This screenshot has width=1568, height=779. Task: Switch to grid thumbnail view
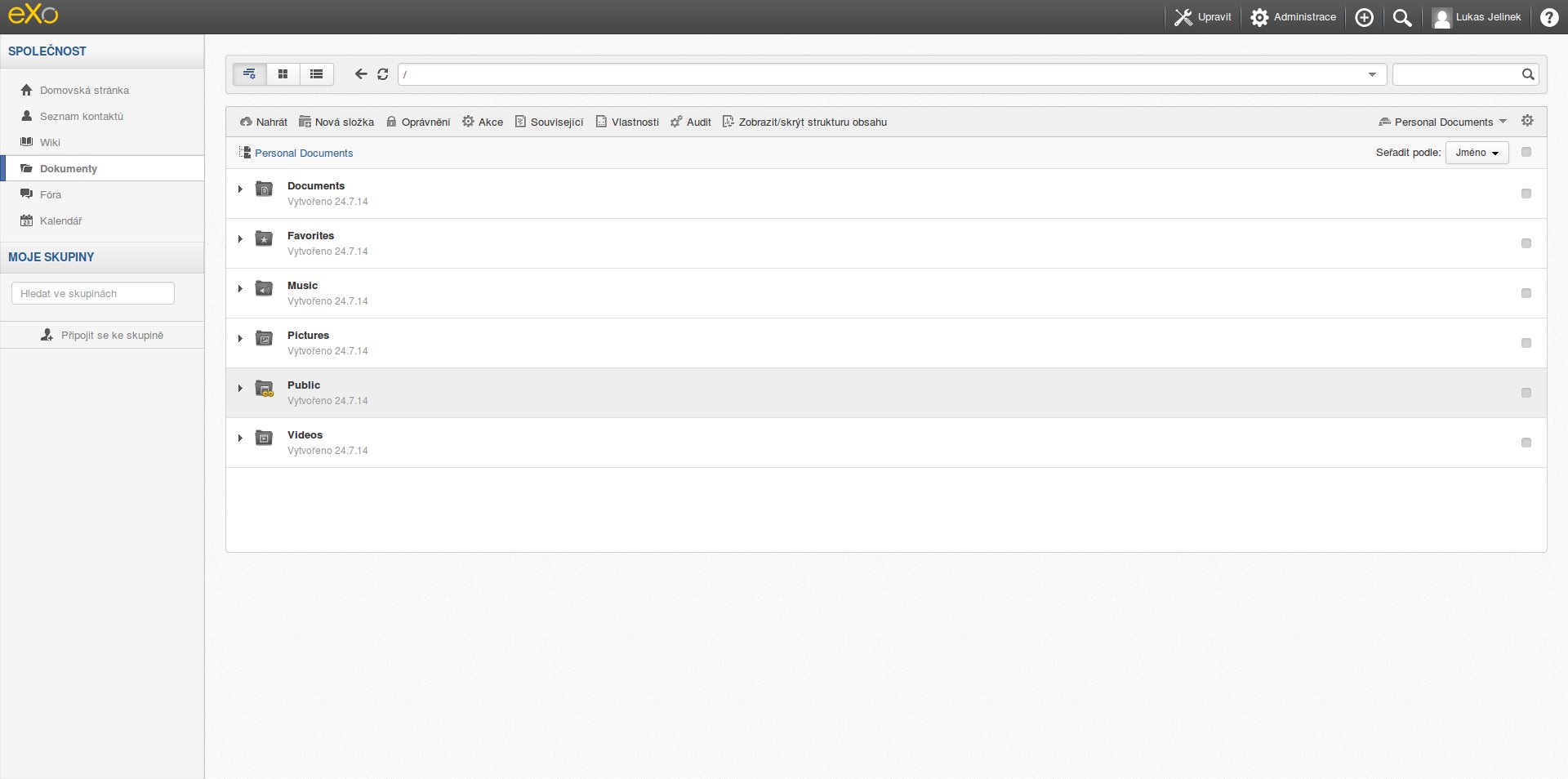[283, 74]
